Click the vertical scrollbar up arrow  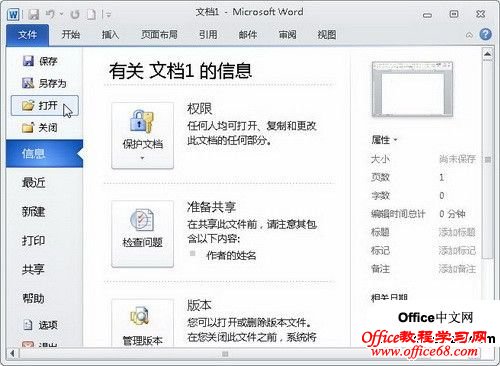click(x=487, y=54)
